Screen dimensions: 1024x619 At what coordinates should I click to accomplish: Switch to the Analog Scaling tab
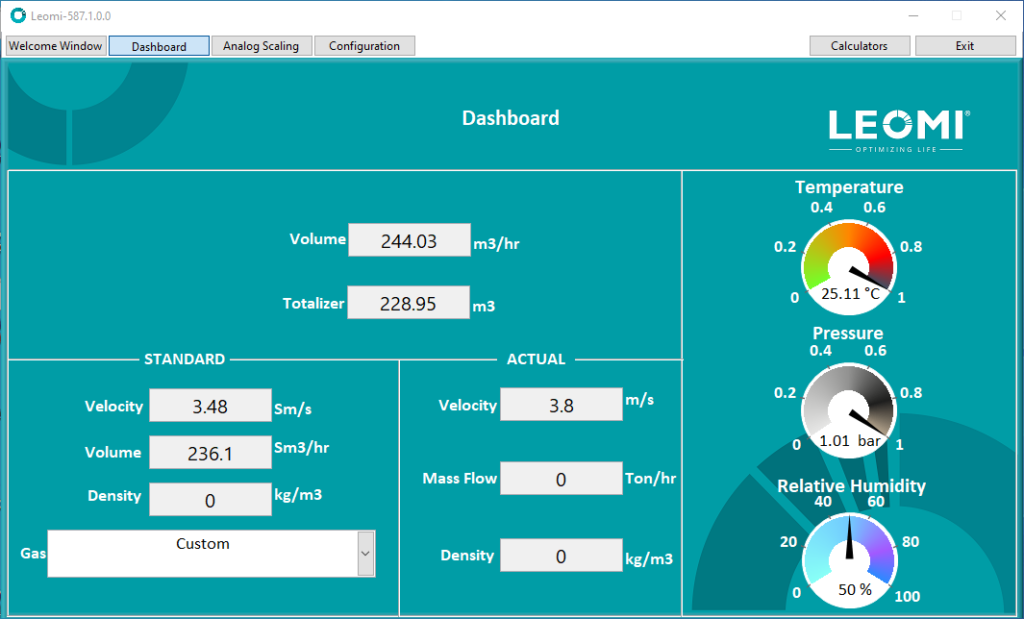coord(261,45)
